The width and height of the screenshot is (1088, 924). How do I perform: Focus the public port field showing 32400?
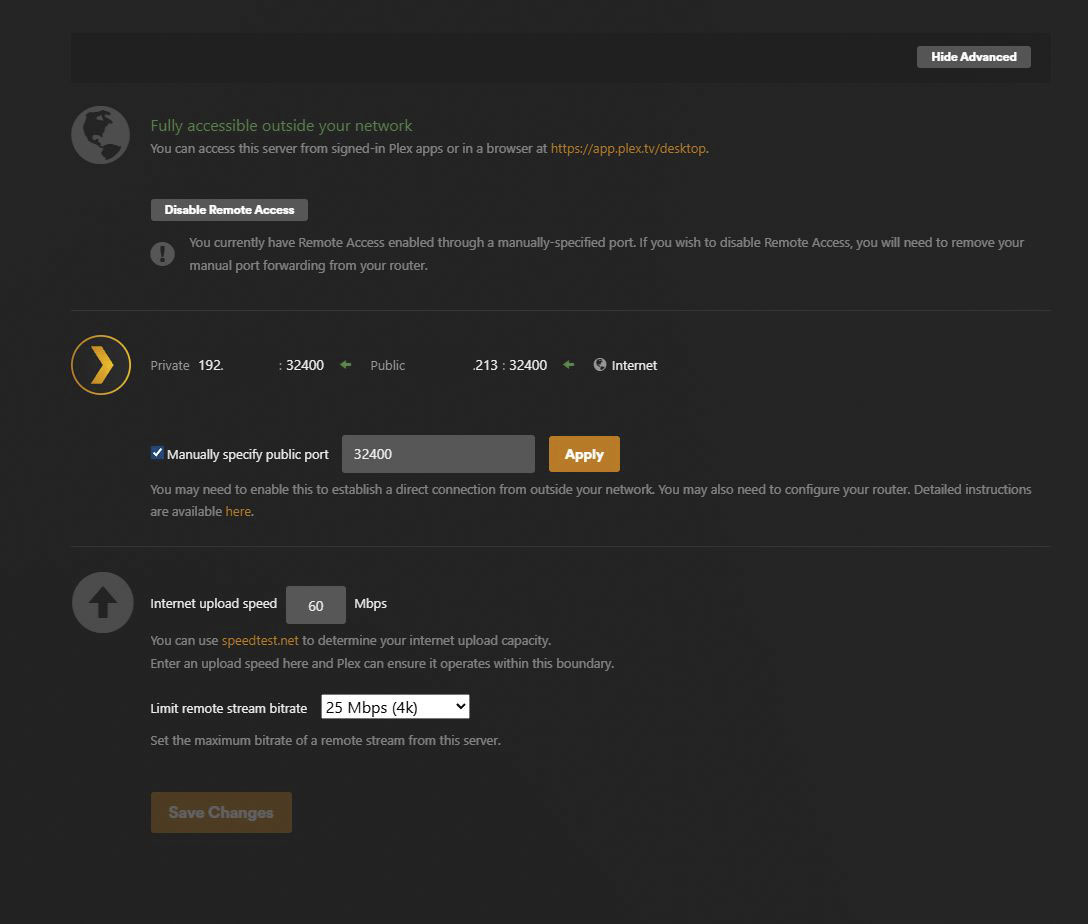click(438, 454)
